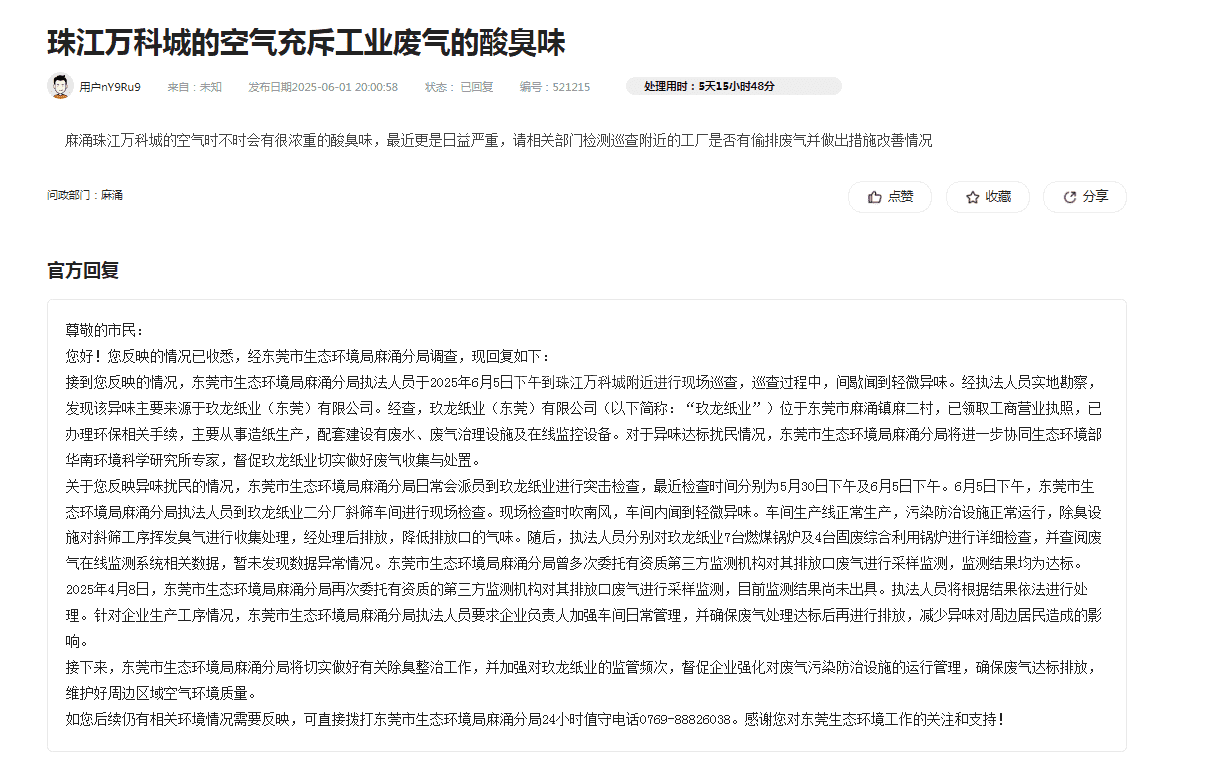Screen dimensions: 1232x776
Task: Click the 问政部门：麻涌 department label
Action: pos(85,195)
